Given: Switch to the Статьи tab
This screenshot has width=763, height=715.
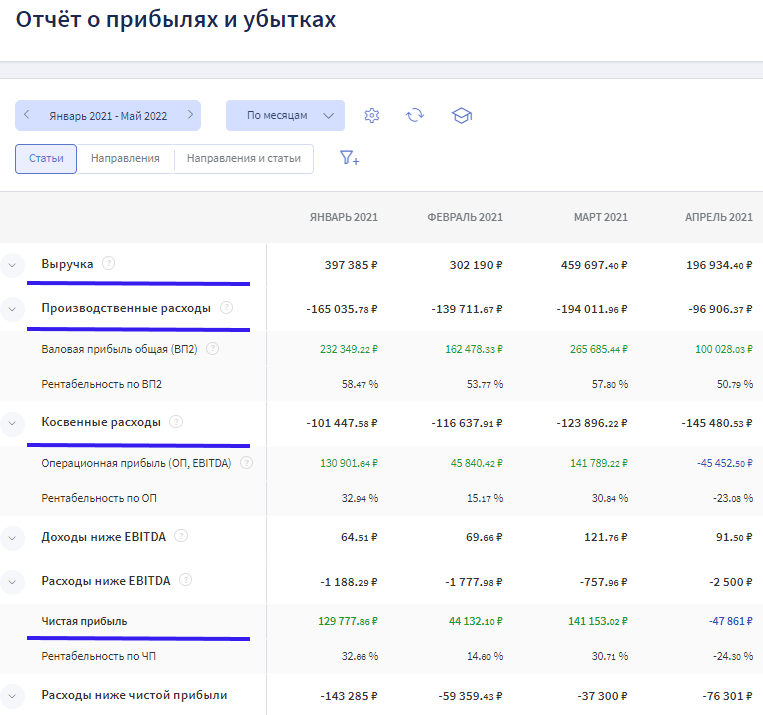Looking at the screenshot, I should pyautogui.click(x=46, y=158).
